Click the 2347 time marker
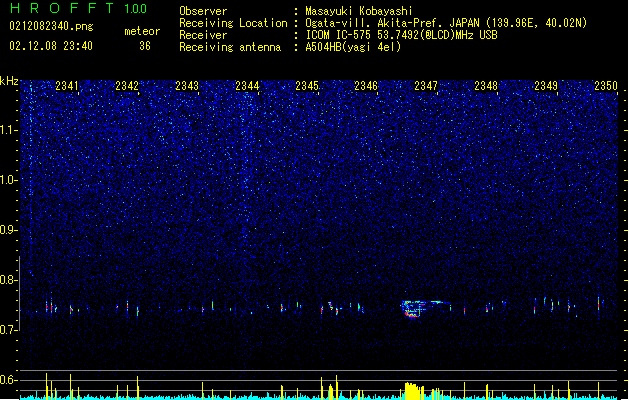Screen dimensions: 629x400 pyautogui.click(x=426, y=86)
